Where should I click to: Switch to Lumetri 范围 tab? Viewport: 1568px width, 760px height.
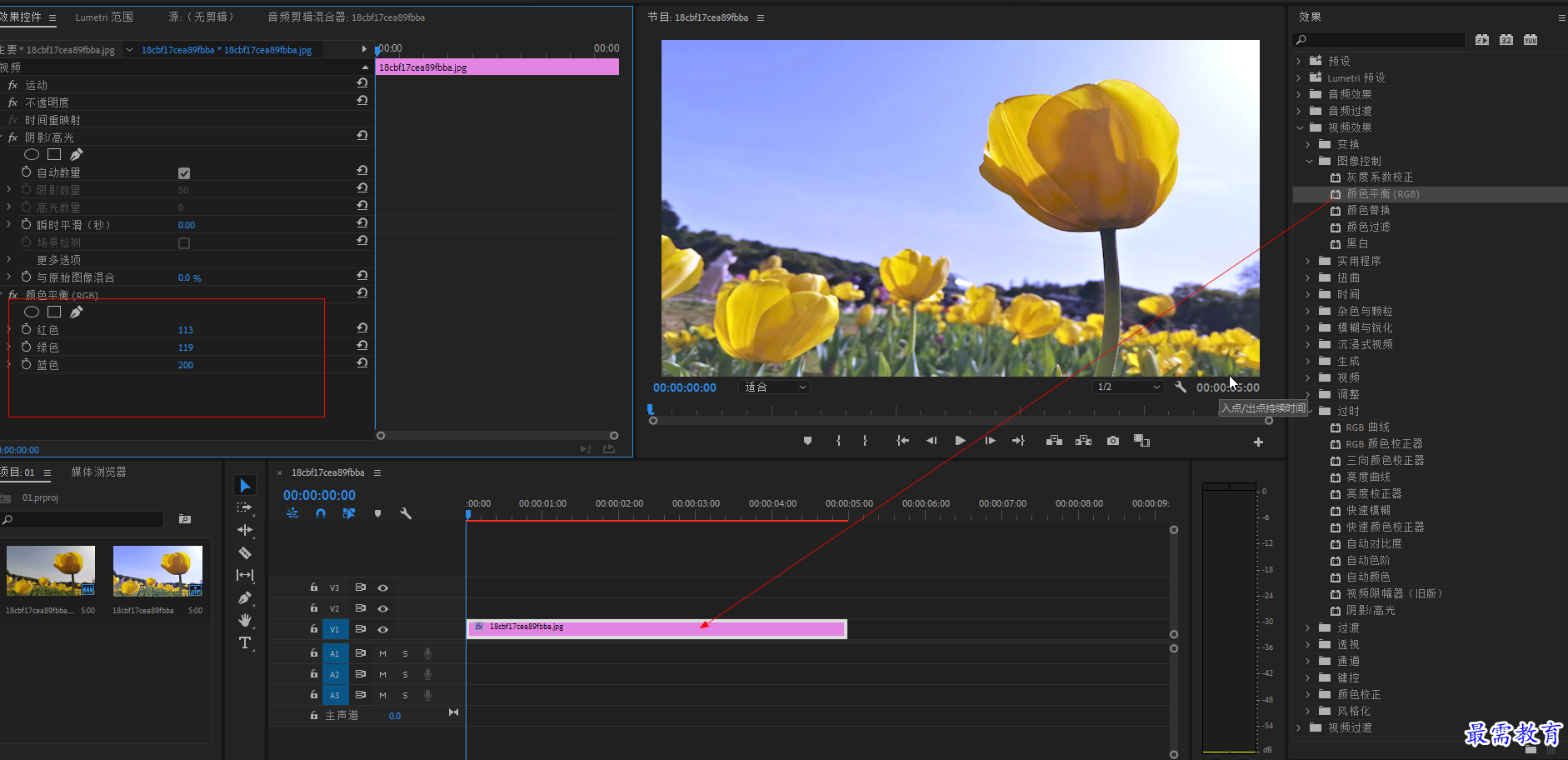(104, 17)
